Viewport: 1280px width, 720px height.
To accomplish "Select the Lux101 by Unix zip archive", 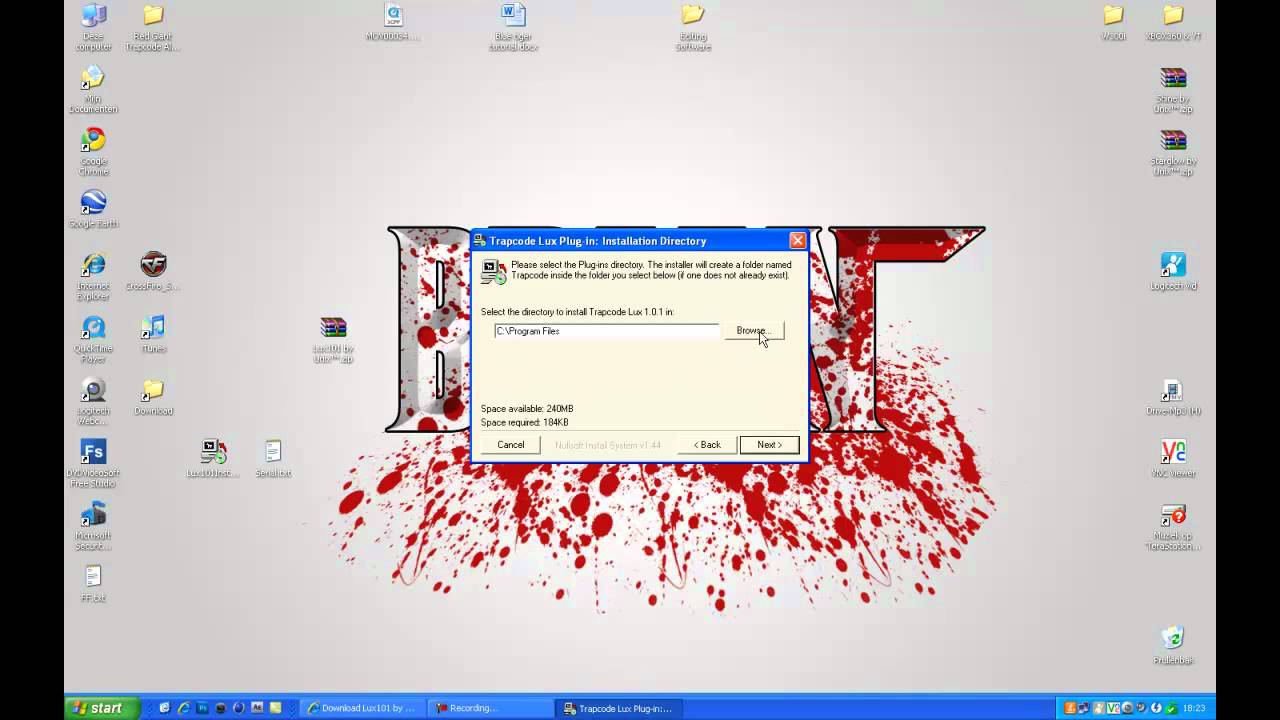I will point(333,339).
